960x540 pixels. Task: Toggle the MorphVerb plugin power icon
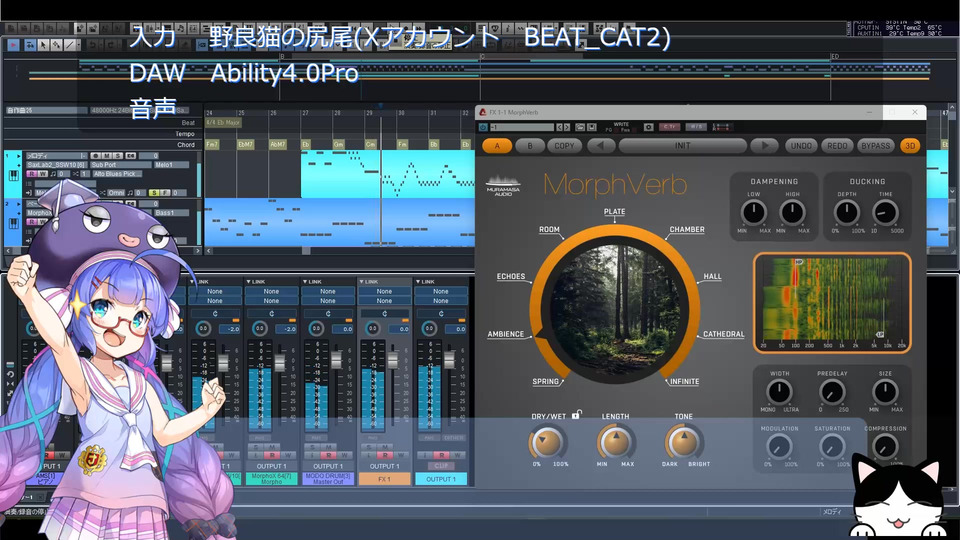click(x=483, y=127)
